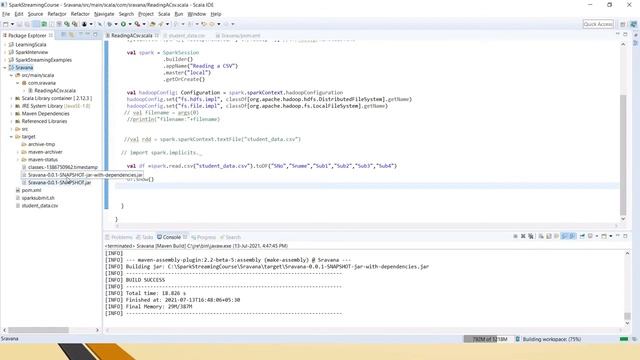Maximize the Package Explorer panel
This screenshot has width=640, height=360.
coord(96,35)
